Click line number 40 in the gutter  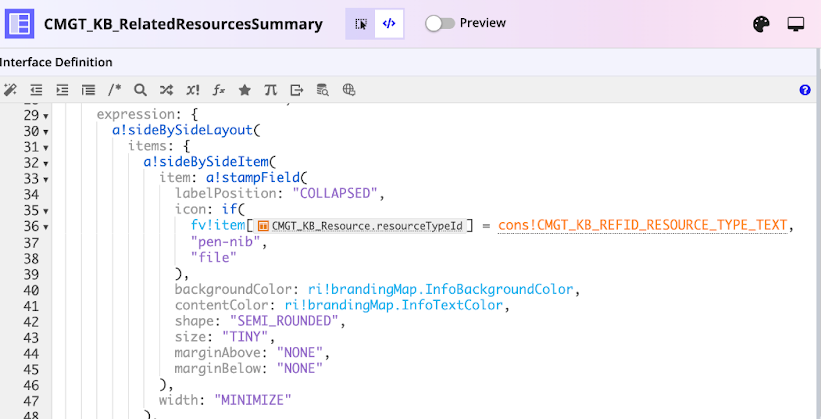31,290
